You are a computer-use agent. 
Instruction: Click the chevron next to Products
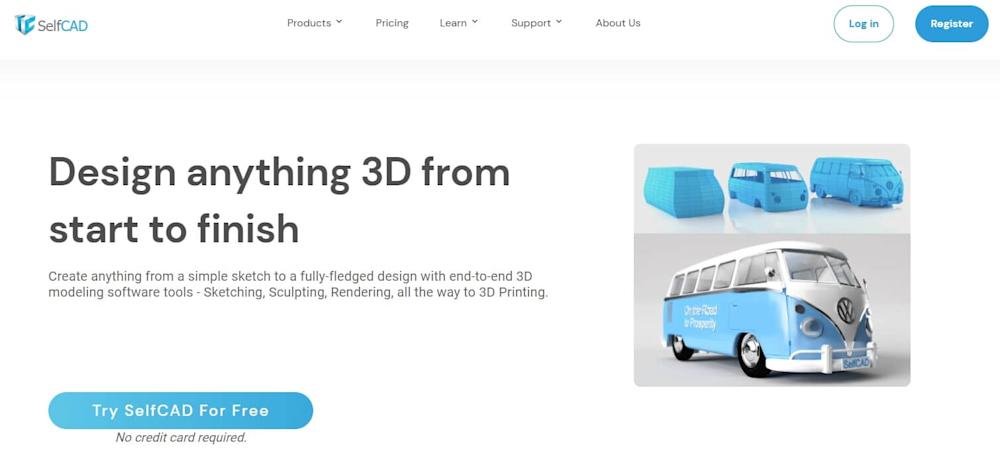[339, 22]
